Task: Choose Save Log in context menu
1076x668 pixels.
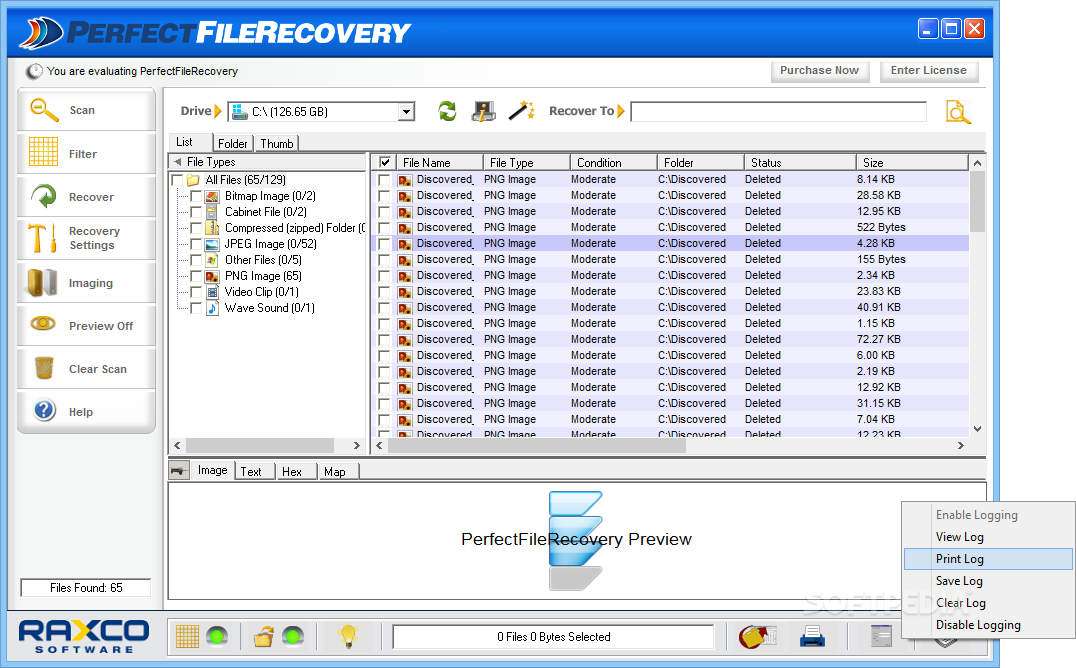Action: [x=988, y=581]
